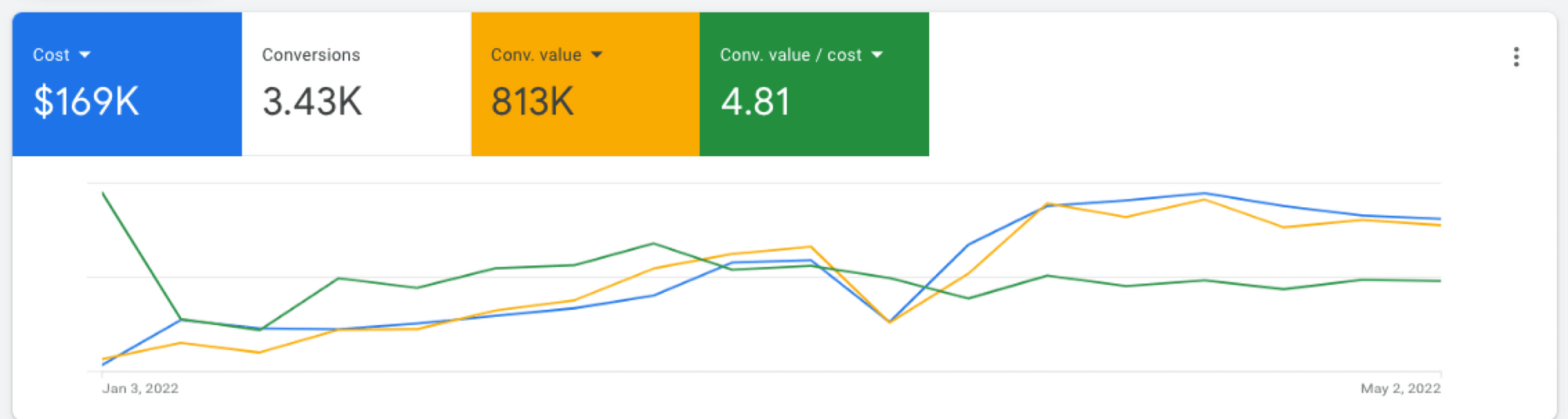Click the Jan 3, 2022 axis label
Screen dimensions: 1568x419
pos(140,388)
